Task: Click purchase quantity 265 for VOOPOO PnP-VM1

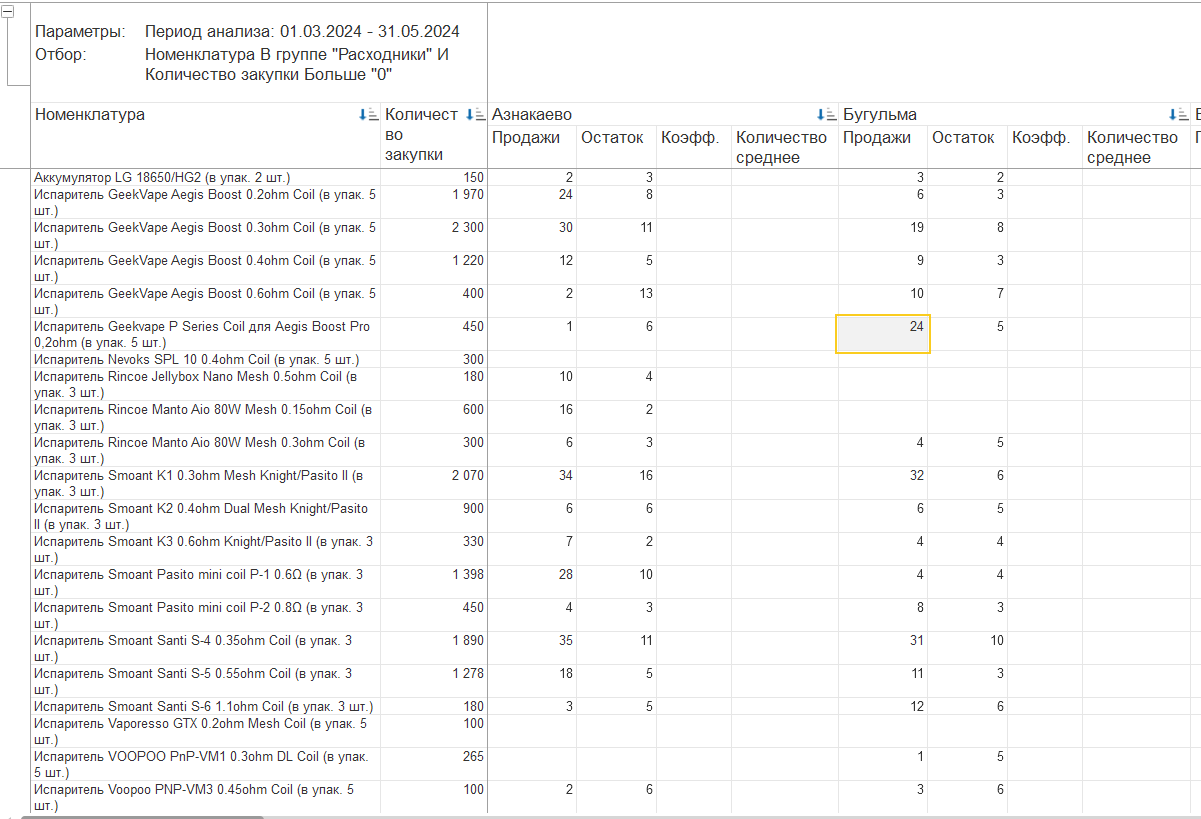Action: 473,756
